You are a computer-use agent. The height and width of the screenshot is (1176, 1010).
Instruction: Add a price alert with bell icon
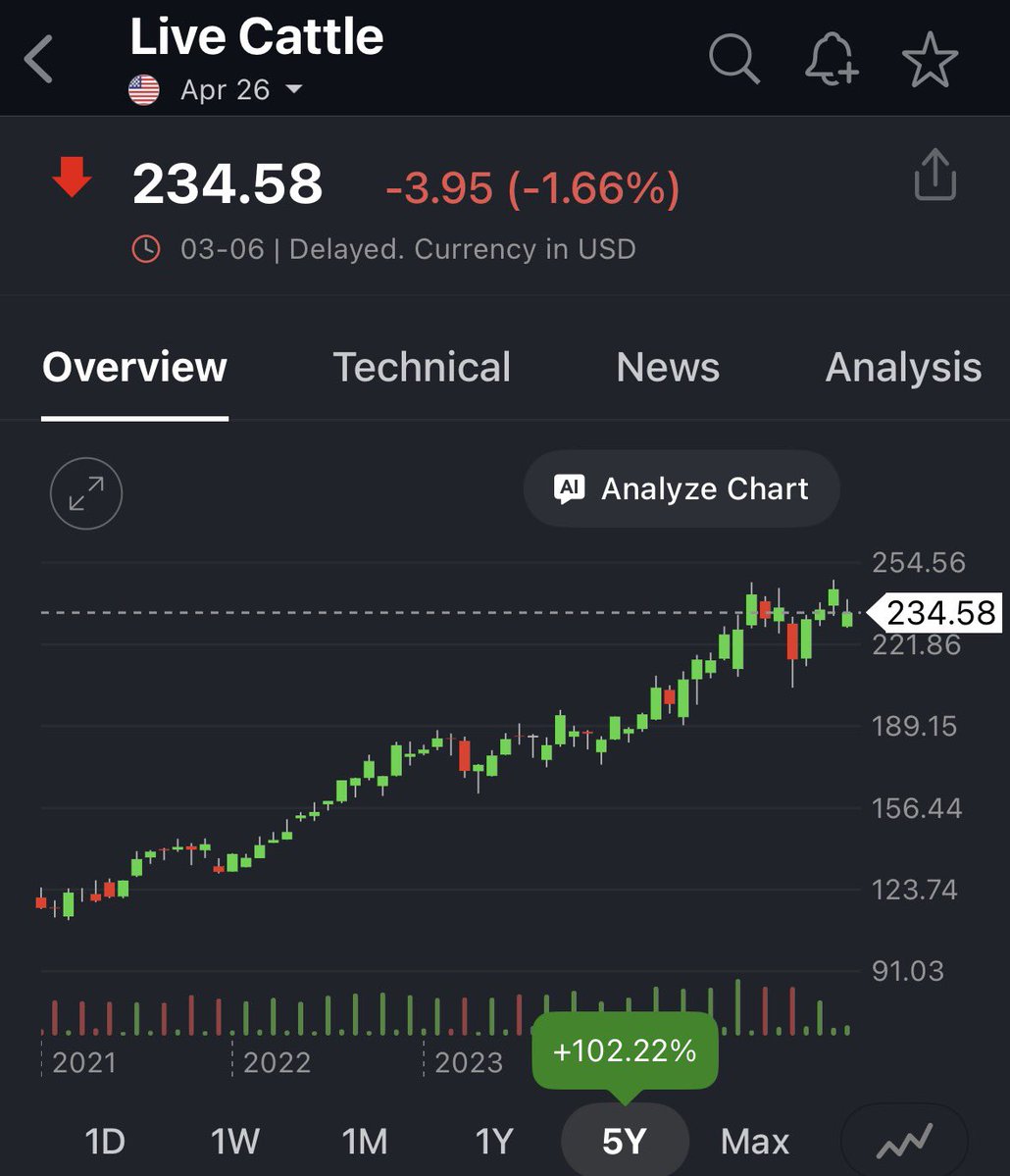coord(832,60)
